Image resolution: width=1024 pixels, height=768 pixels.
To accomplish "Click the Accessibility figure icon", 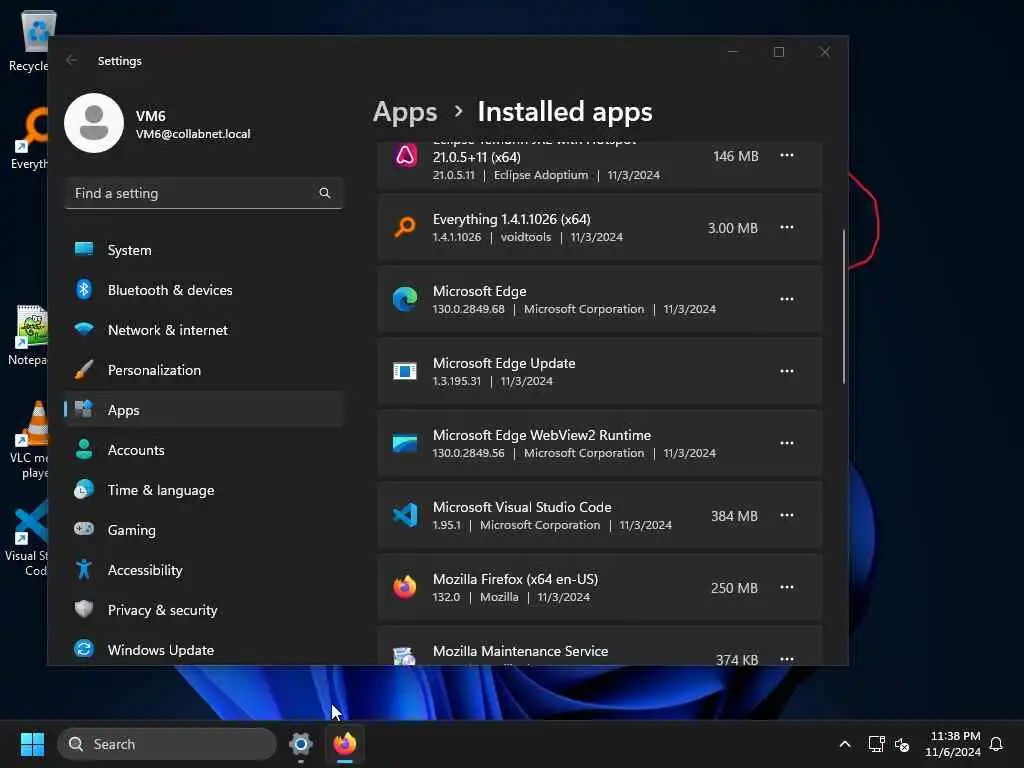I will 84,569.
